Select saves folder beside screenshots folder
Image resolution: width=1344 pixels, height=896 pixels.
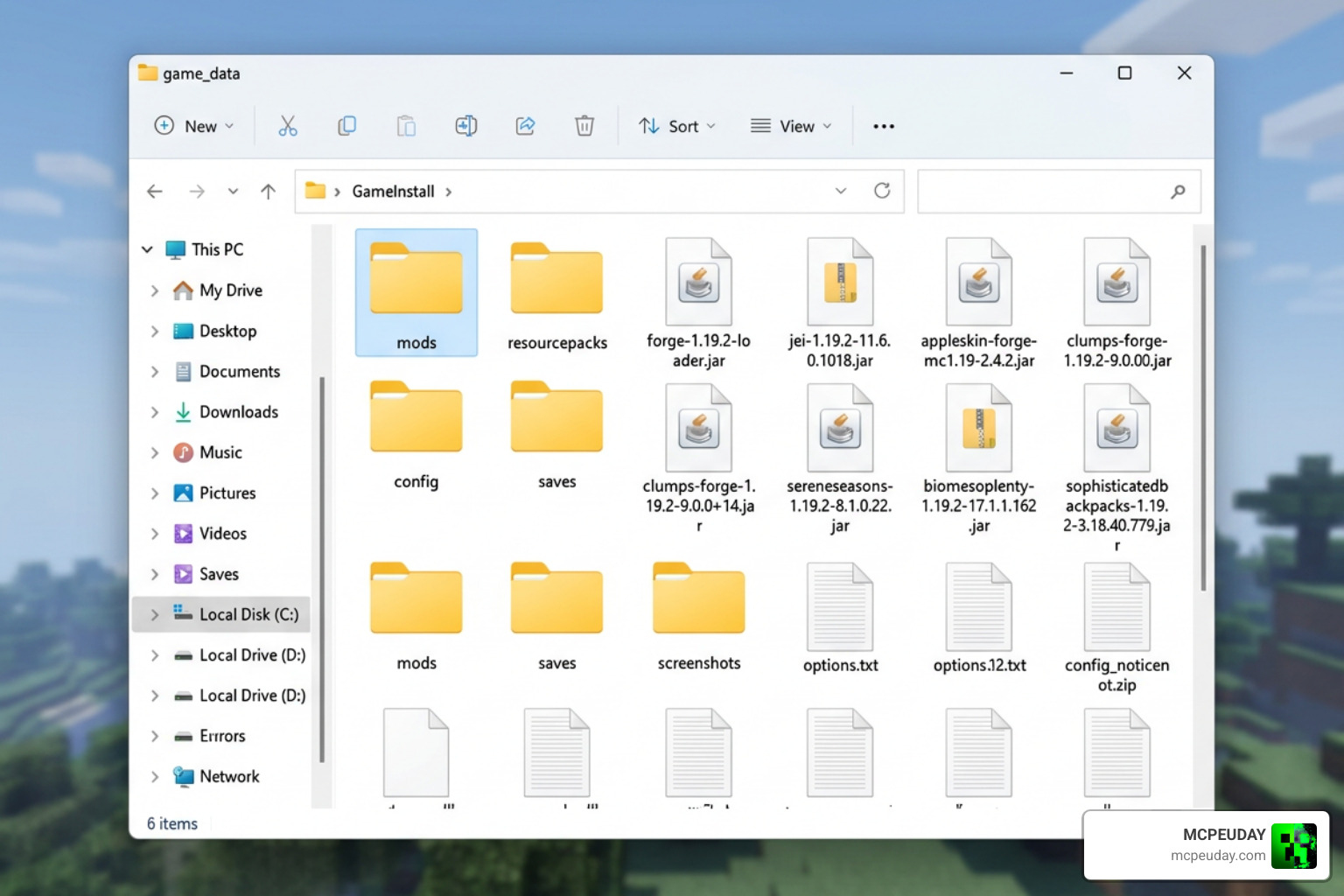(x=557, y=617)
